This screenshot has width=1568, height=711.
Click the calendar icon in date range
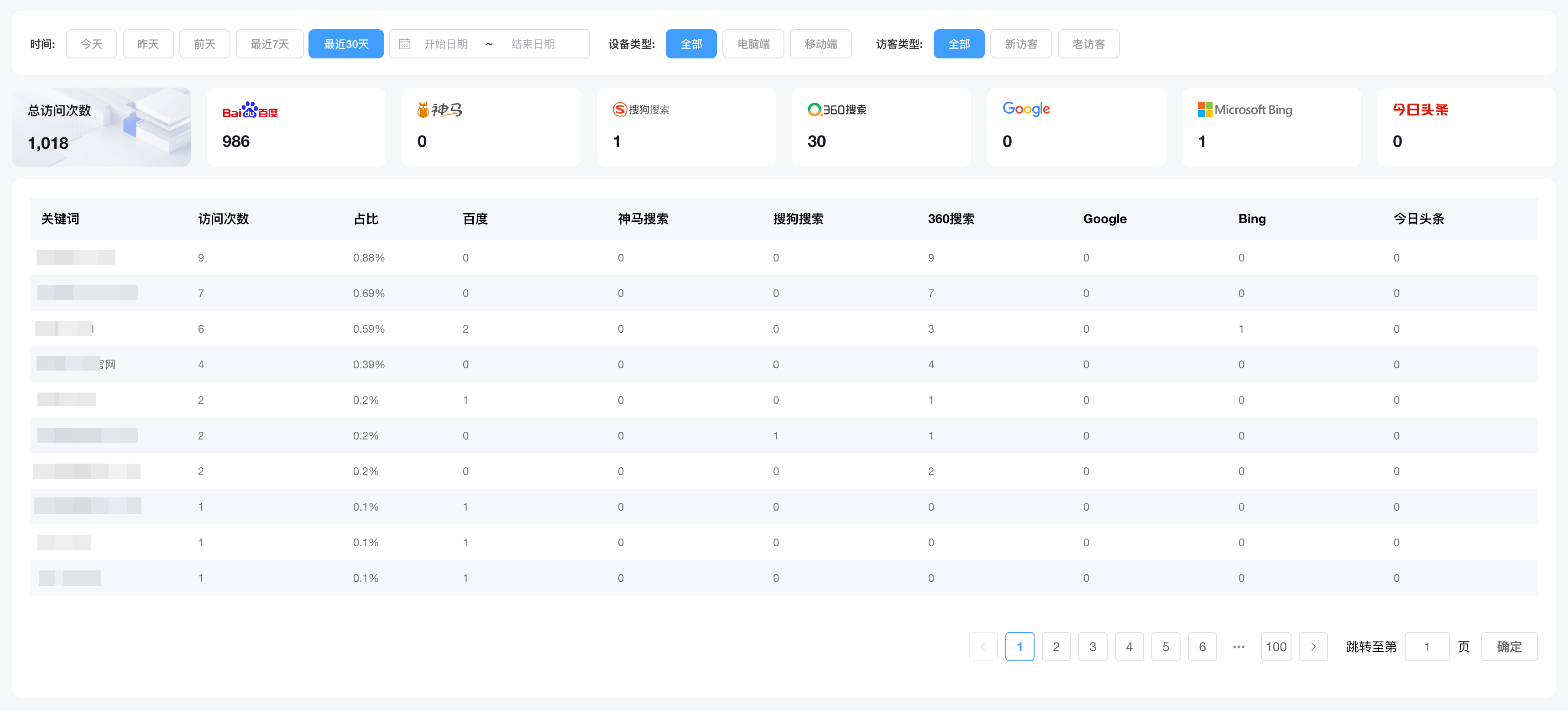[x=405, y=44]
